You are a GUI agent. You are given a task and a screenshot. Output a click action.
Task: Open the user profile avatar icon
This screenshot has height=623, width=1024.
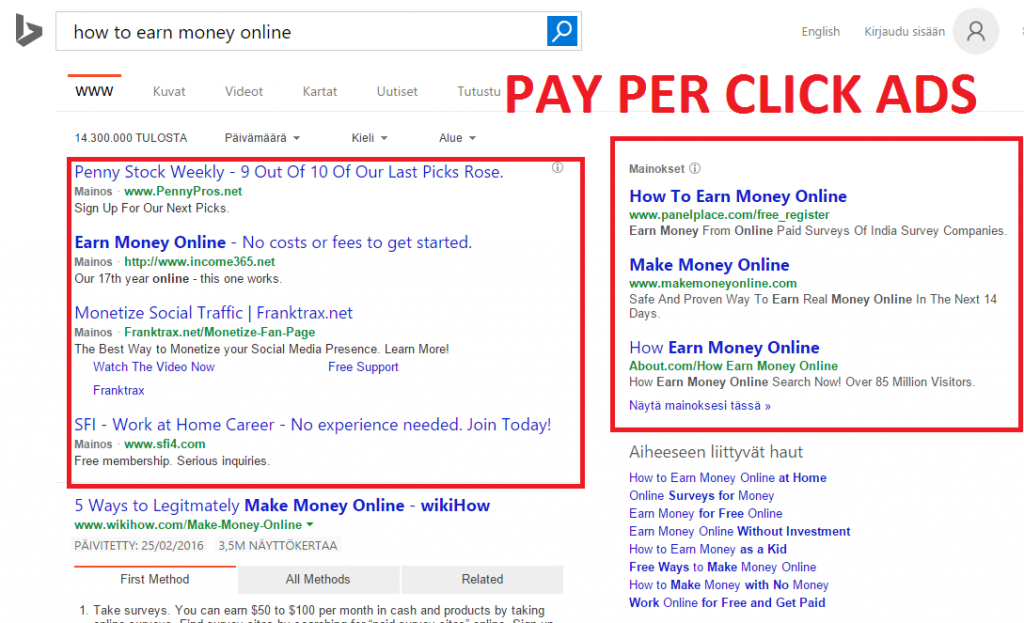976,31
